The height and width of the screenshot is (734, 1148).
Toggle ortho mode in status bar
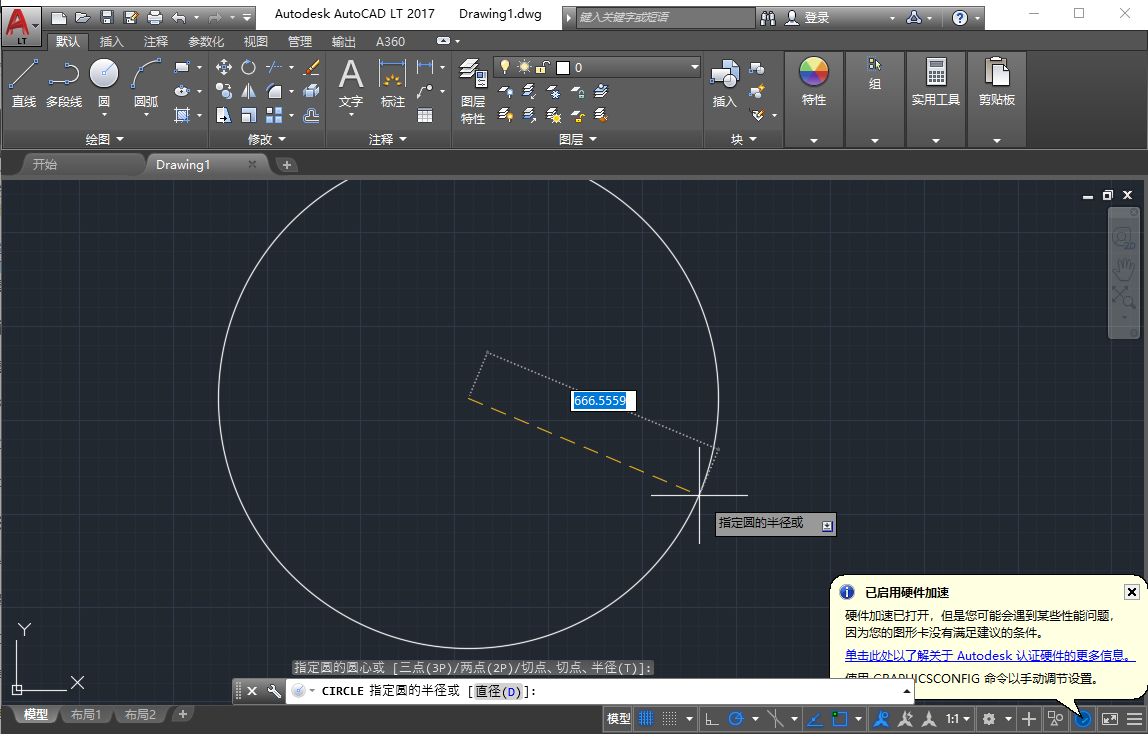point(712,719)
